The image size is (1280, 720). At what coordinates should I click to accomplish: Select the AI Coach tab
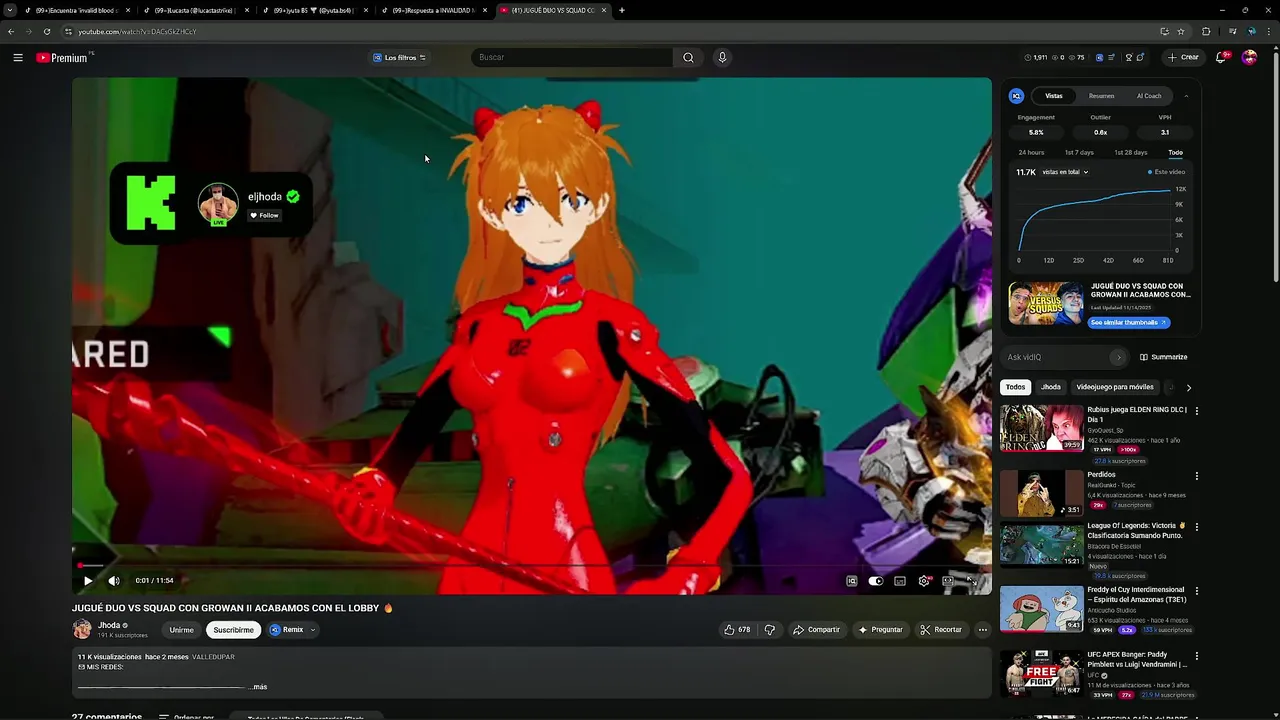pos(1149,96)
